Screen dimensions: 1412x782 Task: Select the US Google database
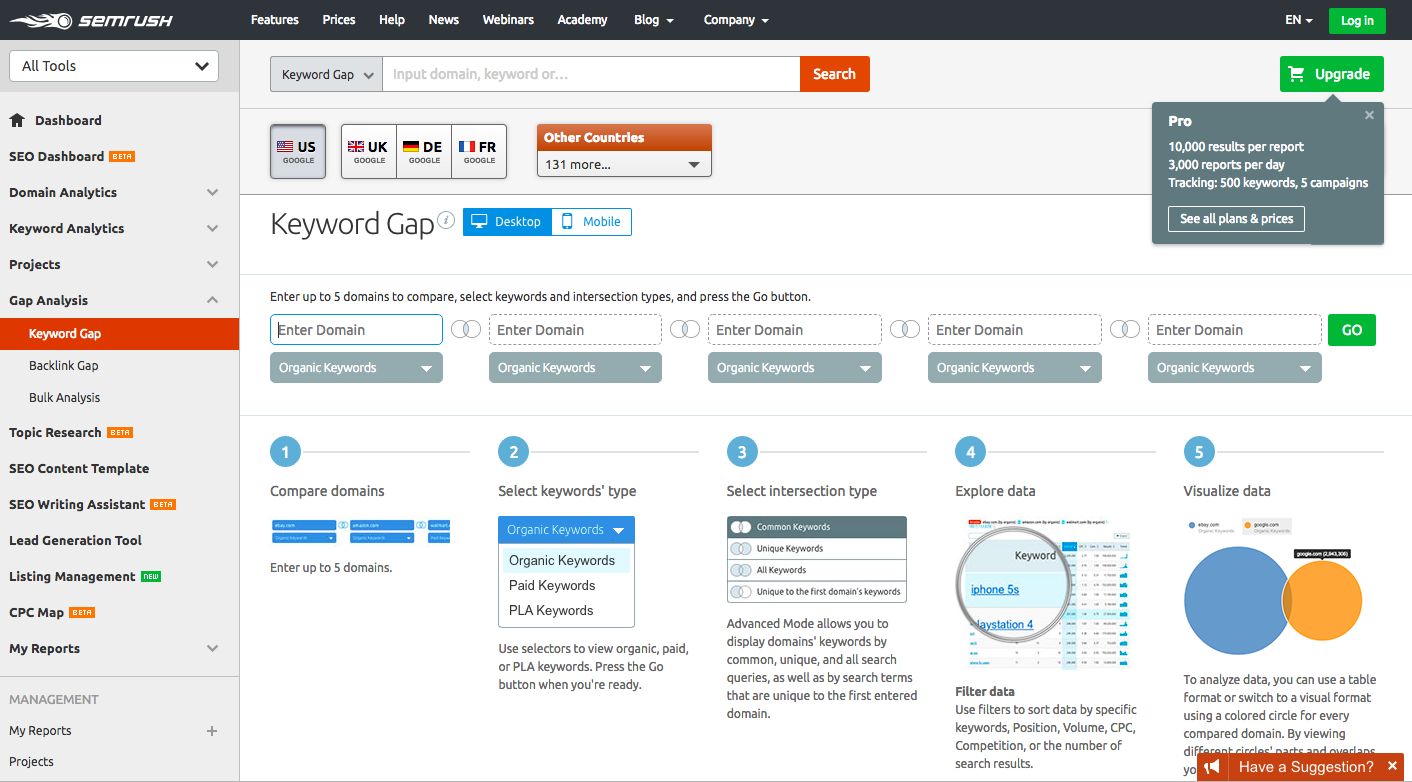click(x=298, y=151)
